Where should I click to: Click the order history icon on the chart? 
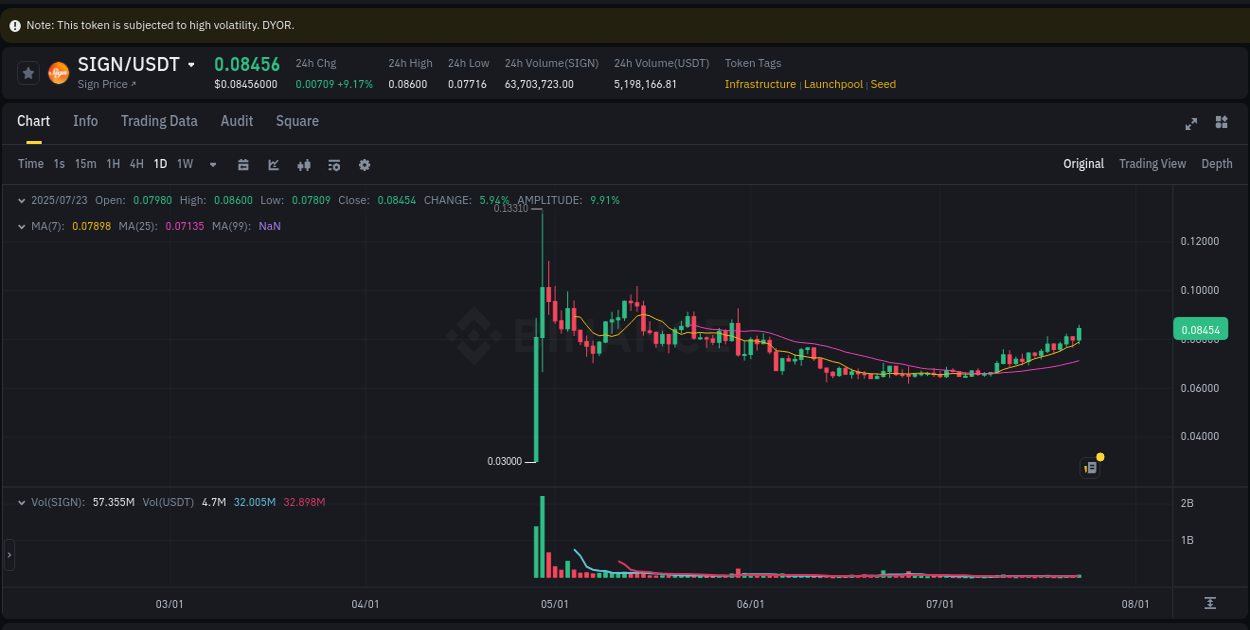(x=1090, y=467)
